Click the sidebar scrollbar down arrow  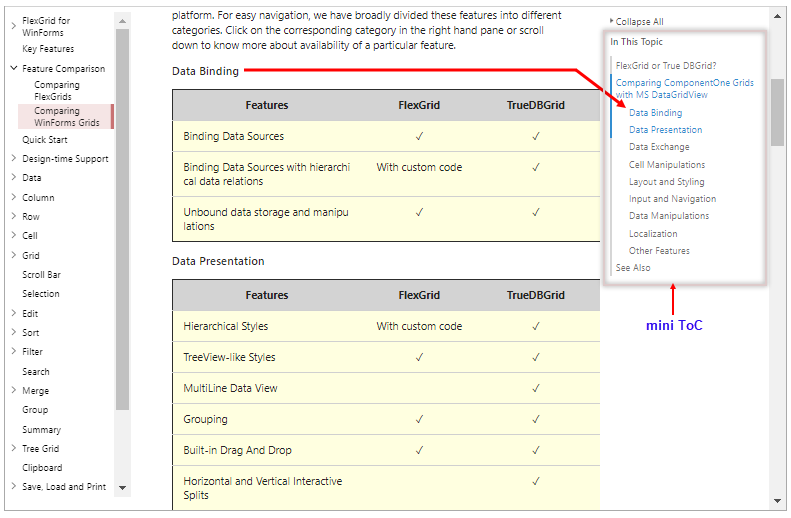[x=122, y=488]
